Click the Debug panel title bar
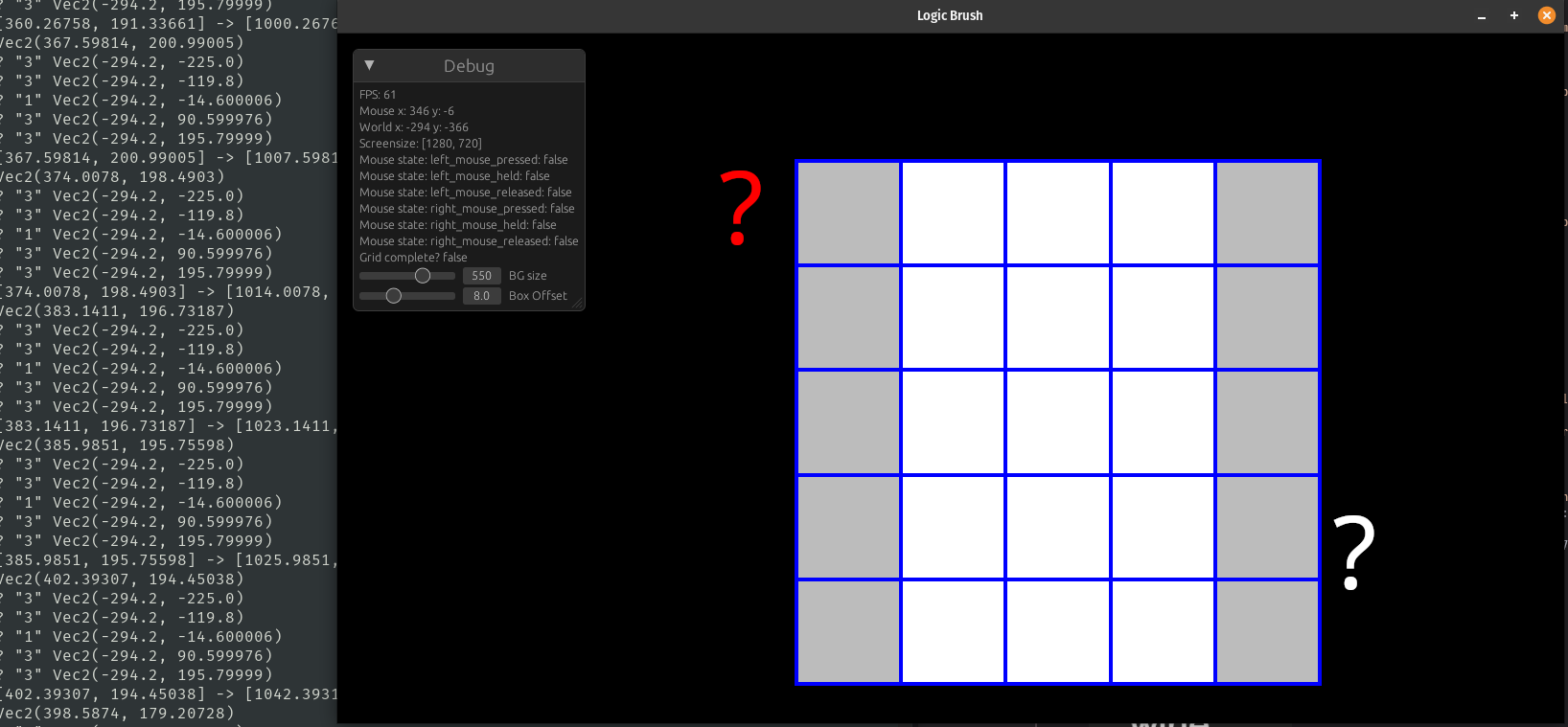 click(470, 66)
